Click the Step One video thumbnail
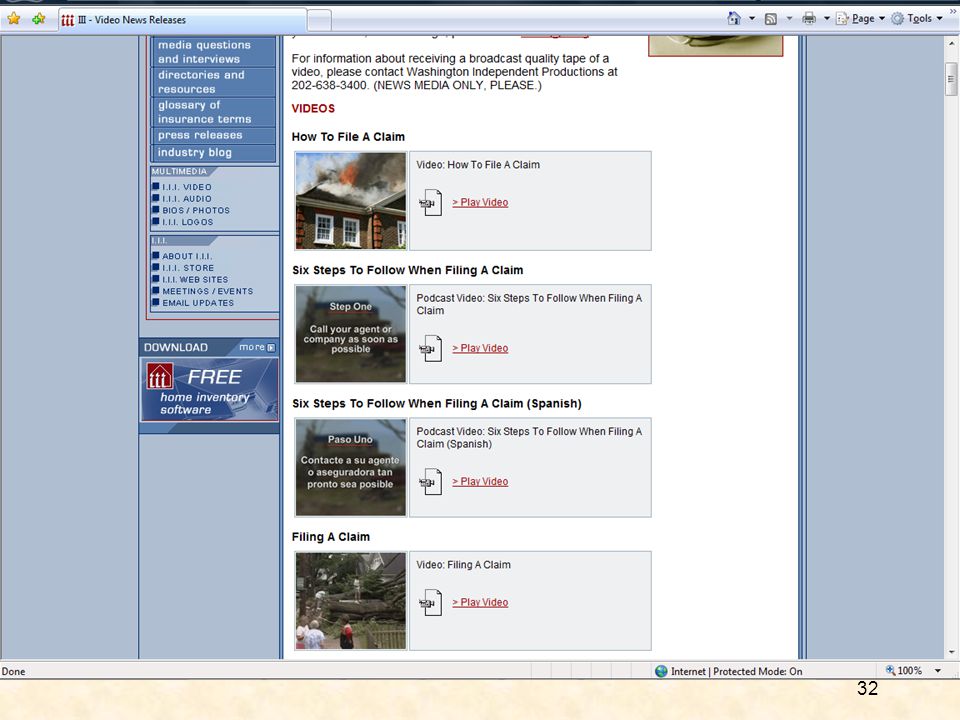This screenshot has width=960, height=720. (x=351, y=334)
